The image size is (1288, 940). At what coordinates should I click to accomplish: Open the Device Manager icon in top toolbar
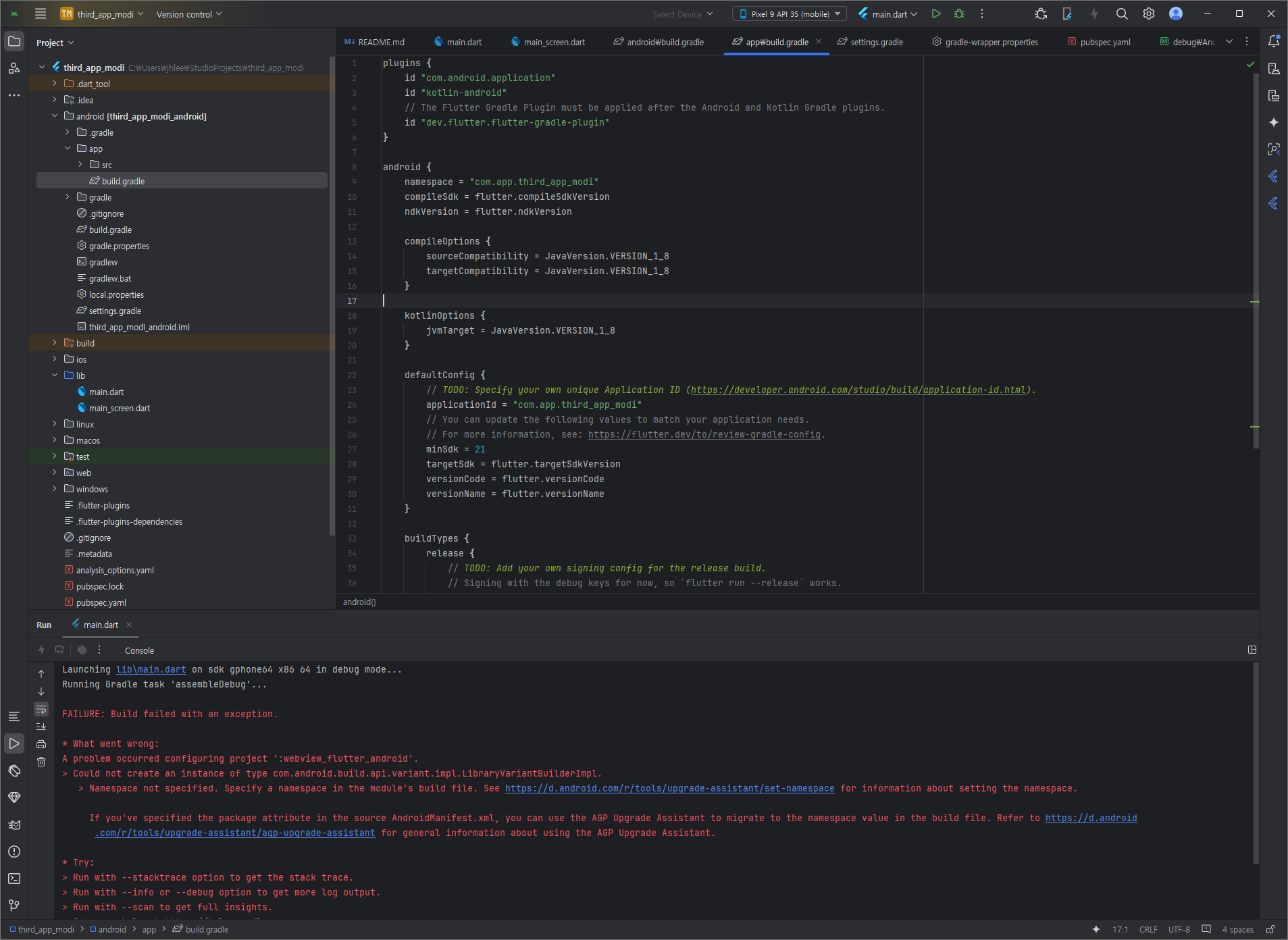[x=1067, y=14]
